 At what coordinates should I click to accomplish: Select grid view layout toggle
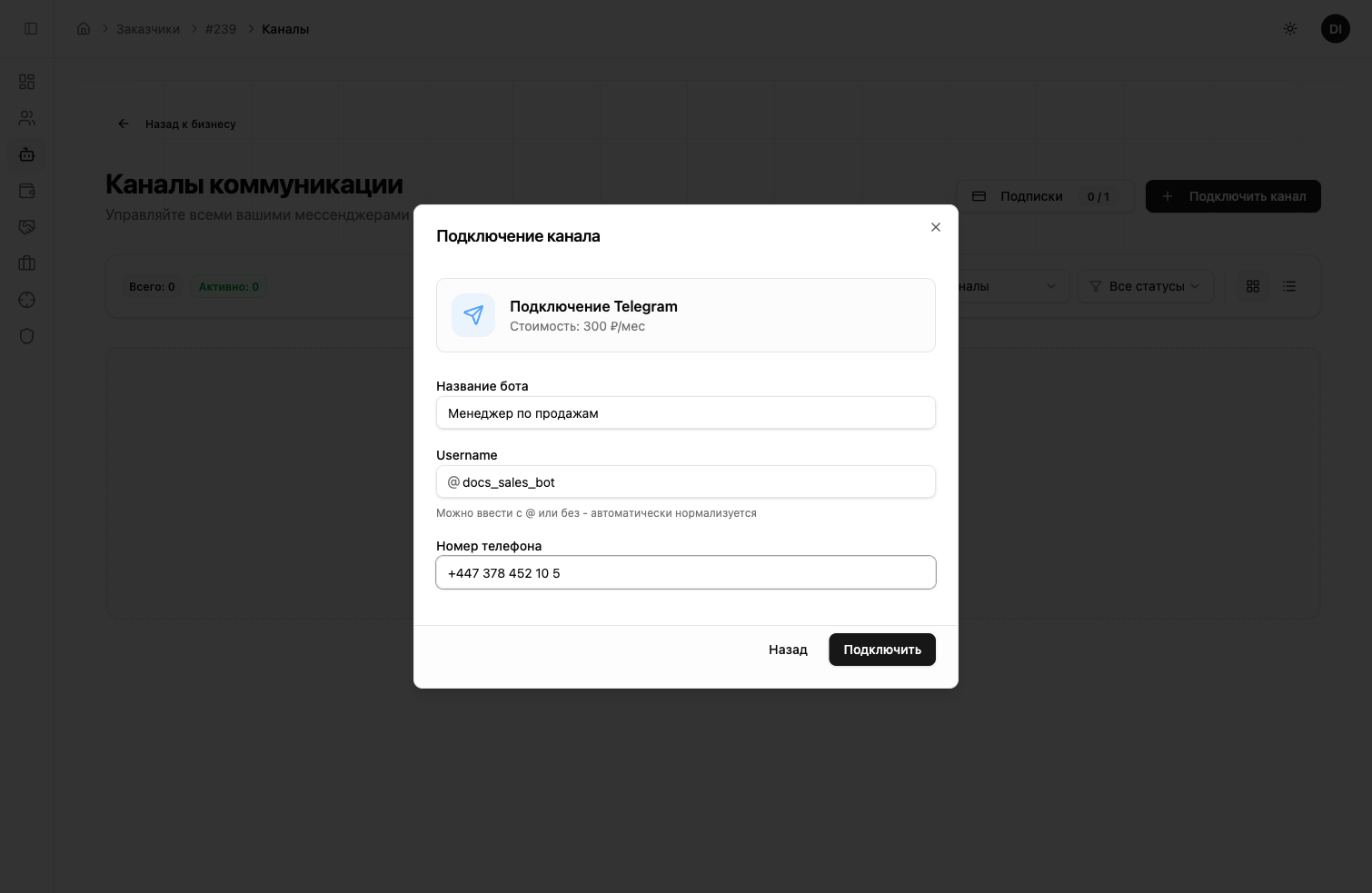(1253, 285)
